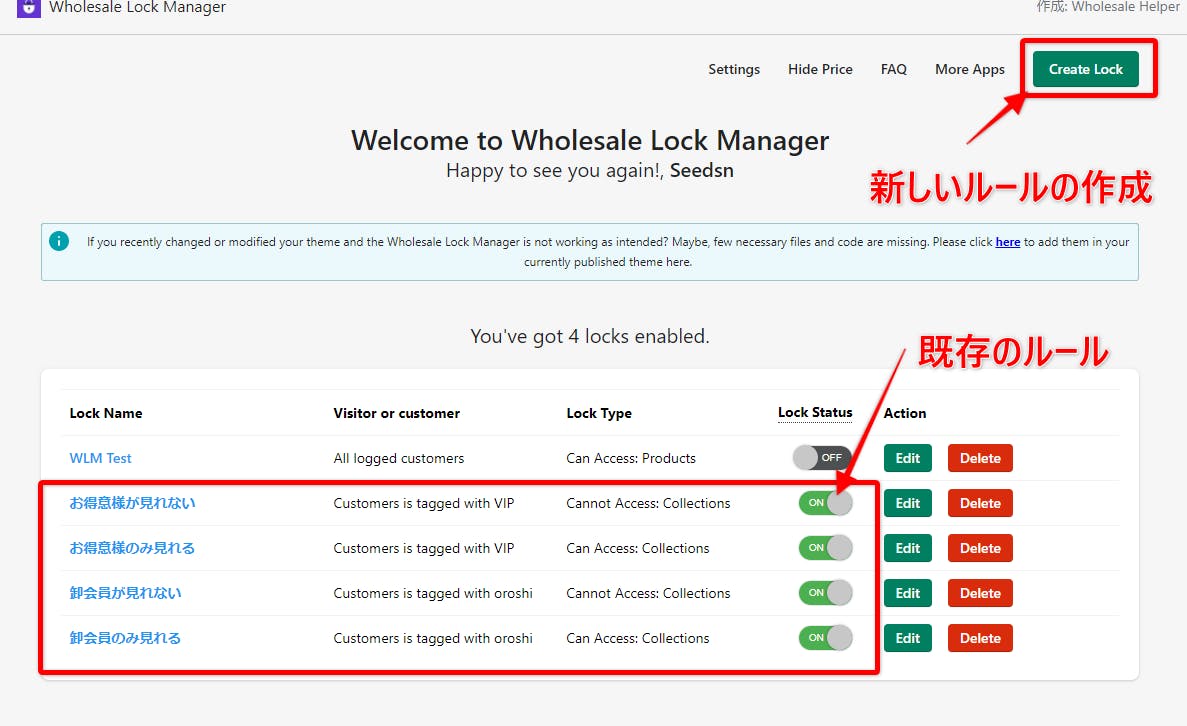Screen dimensions: 1187x726
Task: Open the お得意様のみ見れる lock link
Action: tap(132, 548)
